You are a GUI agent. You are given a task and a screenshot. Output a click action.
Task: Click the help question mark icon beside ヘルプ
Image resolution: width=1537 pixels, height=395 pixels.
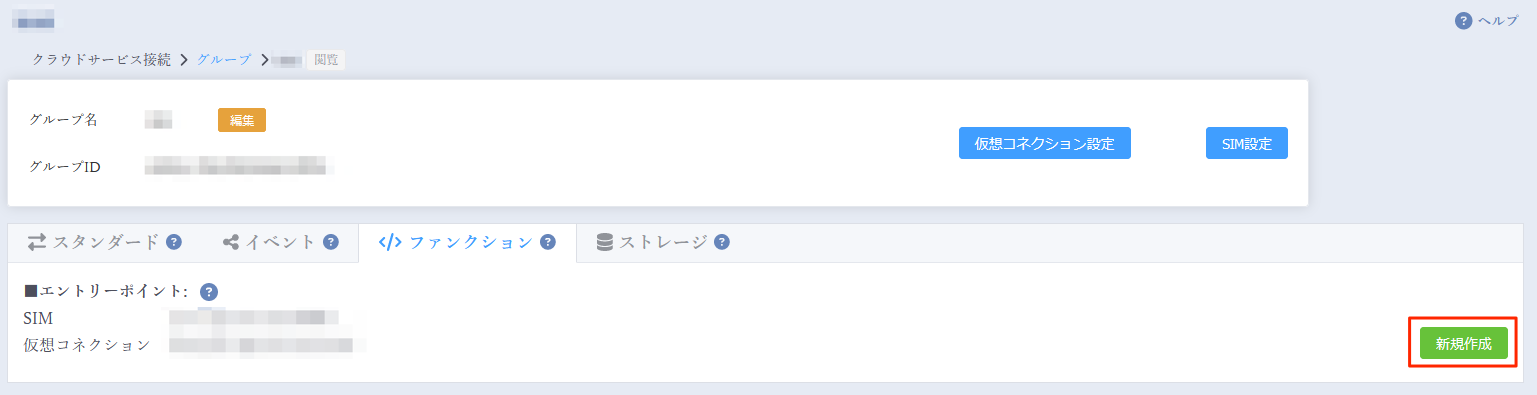tap(1463, 21)
